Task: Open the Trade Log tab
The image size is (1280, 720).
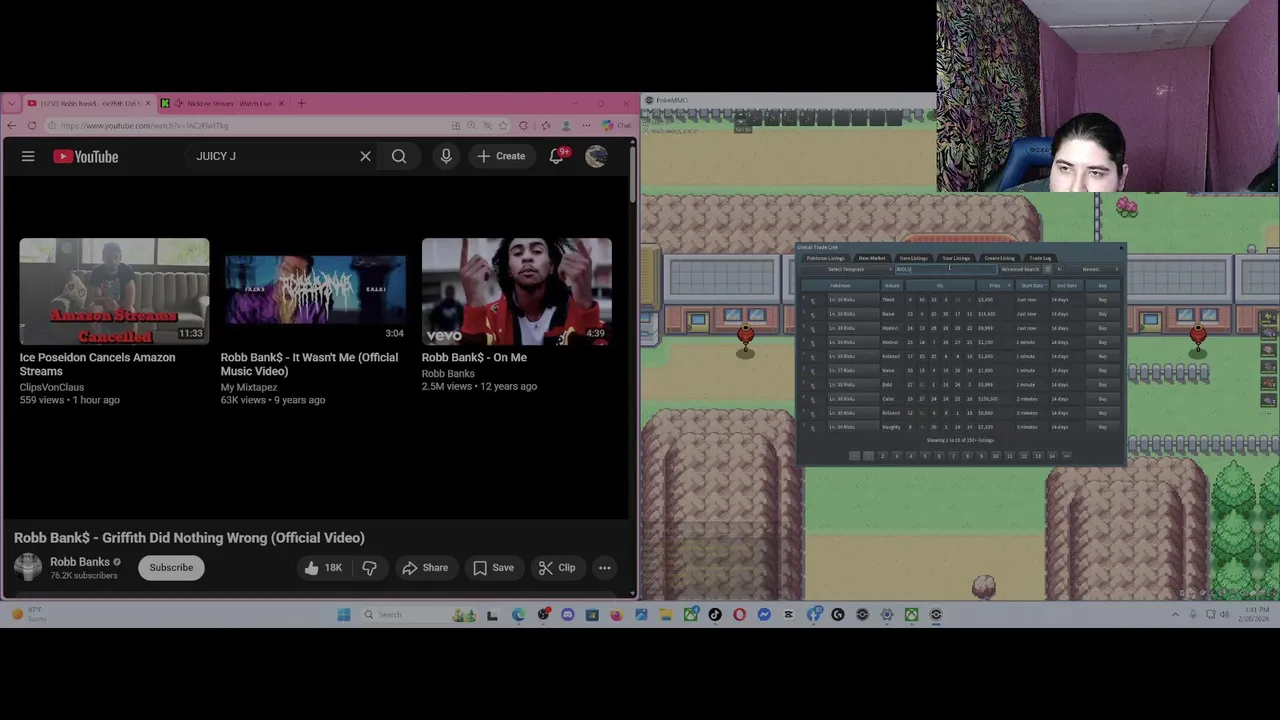Action: tap(1040, 258)
